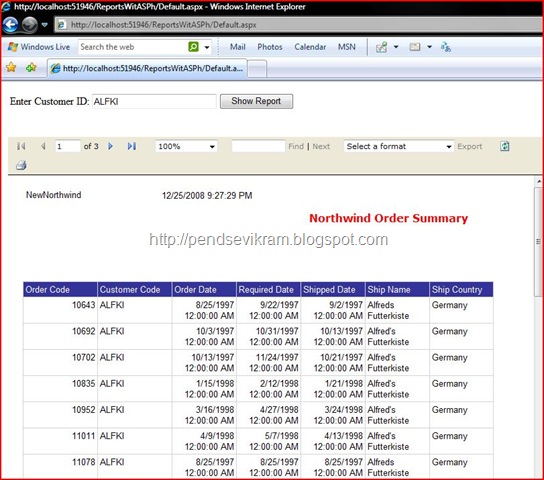Screen dimensions: 544x480
Task: Open the search options dropdown arrow
Action: click(x=207, y=47)
